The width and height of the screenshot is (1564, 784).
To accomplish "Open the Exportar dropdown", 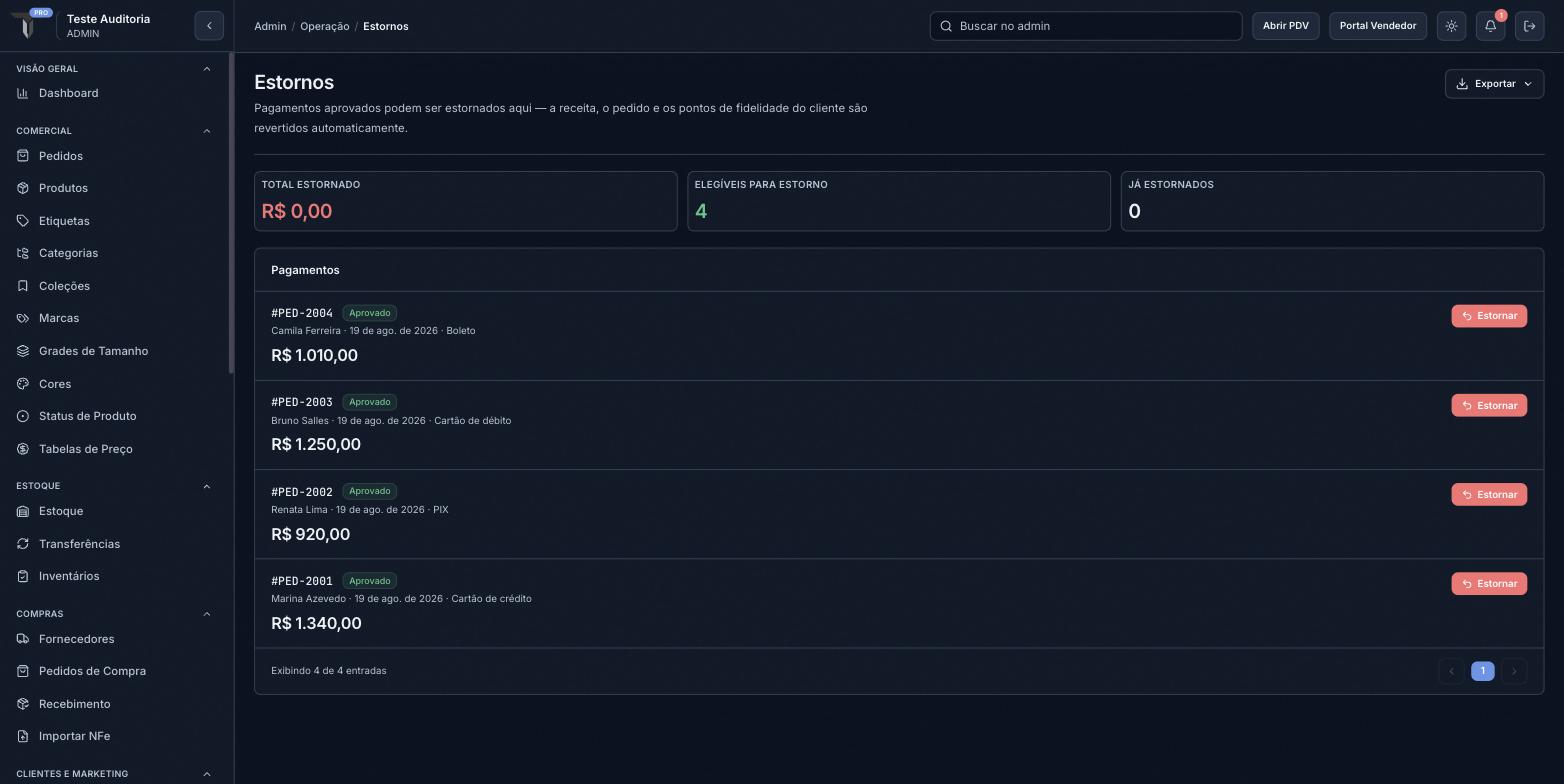I will (1494, 84).
